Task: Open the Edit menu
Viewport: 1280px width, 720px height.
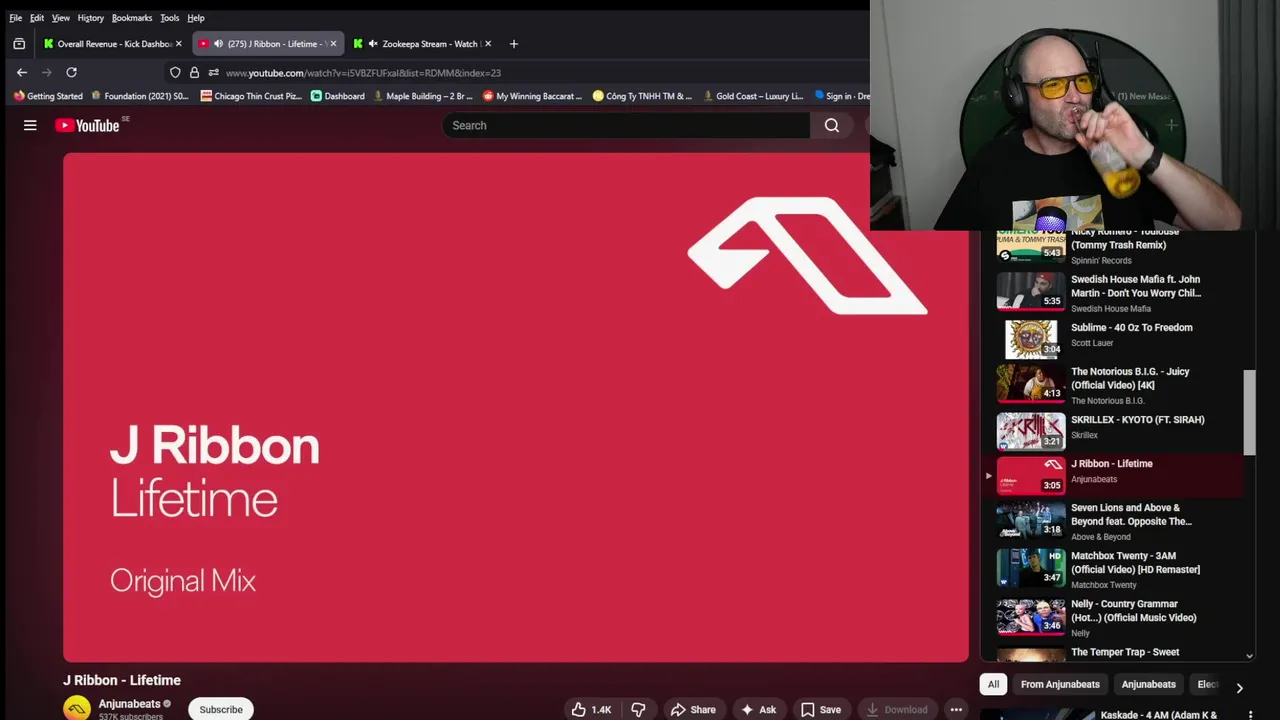Action: (37, 18)
